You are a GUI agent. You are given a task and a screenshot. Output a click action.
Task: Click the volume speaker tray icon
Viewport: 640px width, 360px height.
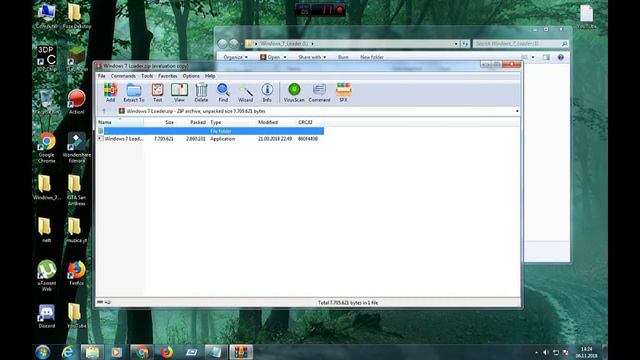tap(546, 352)
